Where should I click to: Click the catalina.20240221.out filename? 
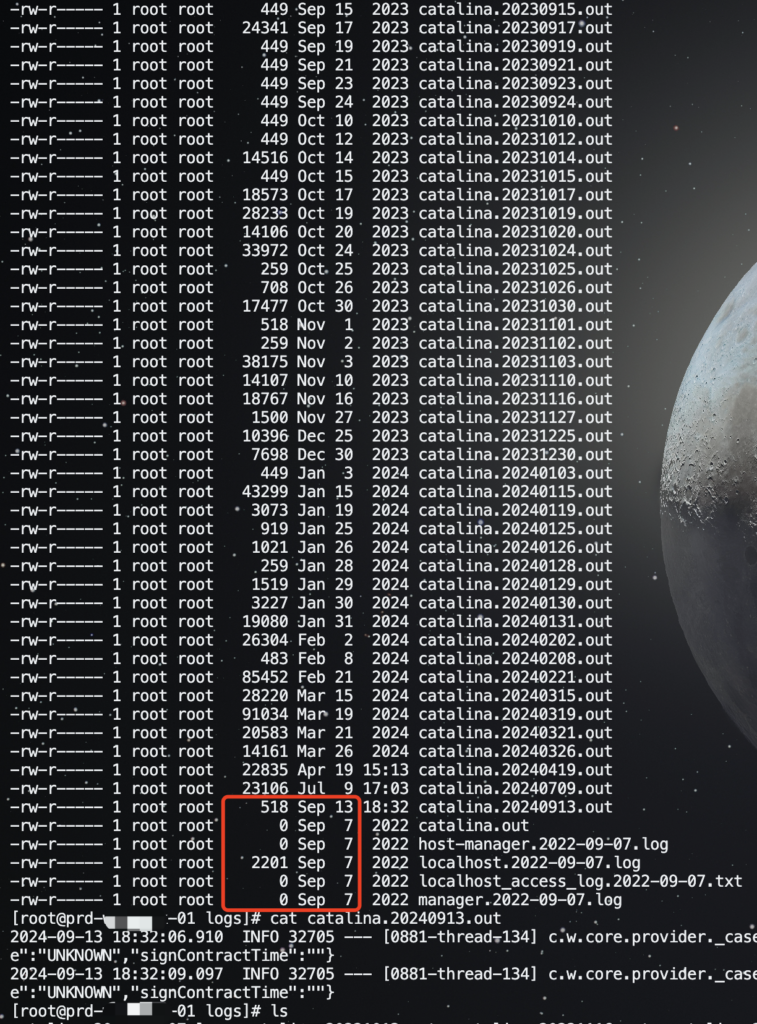[x=515, y=677]
